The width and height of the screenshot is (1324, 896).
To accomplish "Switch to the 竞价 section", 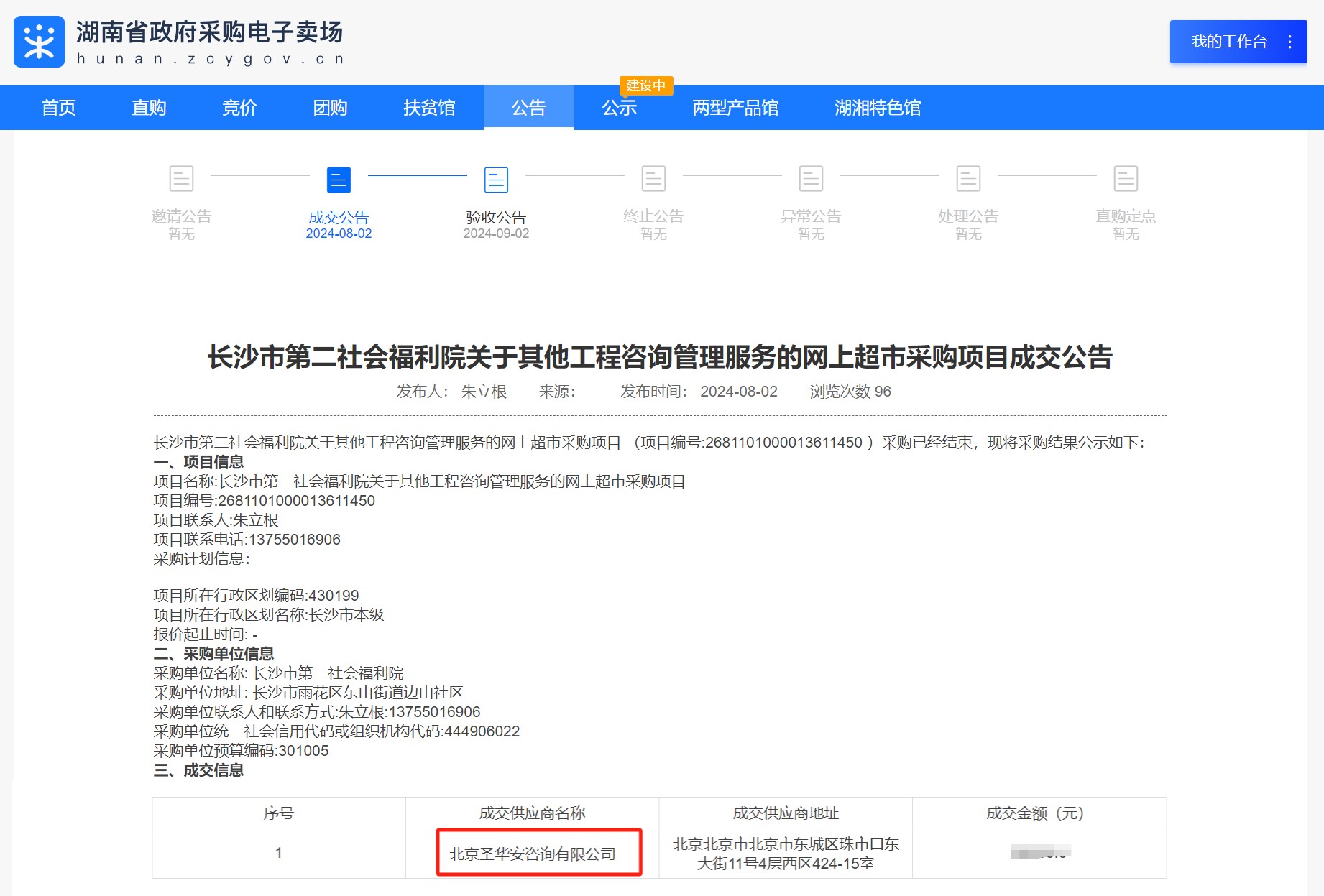I will click(240, 108).
